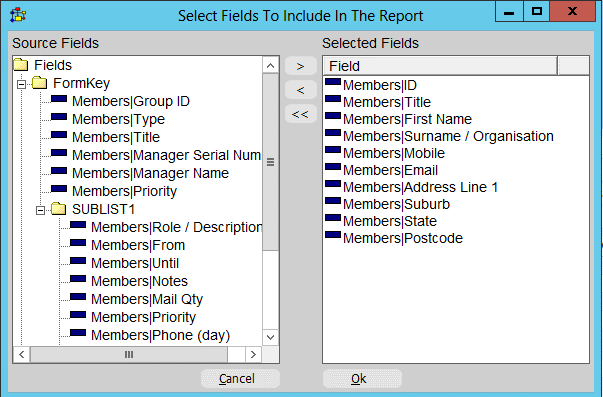603x397 pixels.
Task: Click the field icon beside Members|Mail Qty
Action: pos(78,297)
